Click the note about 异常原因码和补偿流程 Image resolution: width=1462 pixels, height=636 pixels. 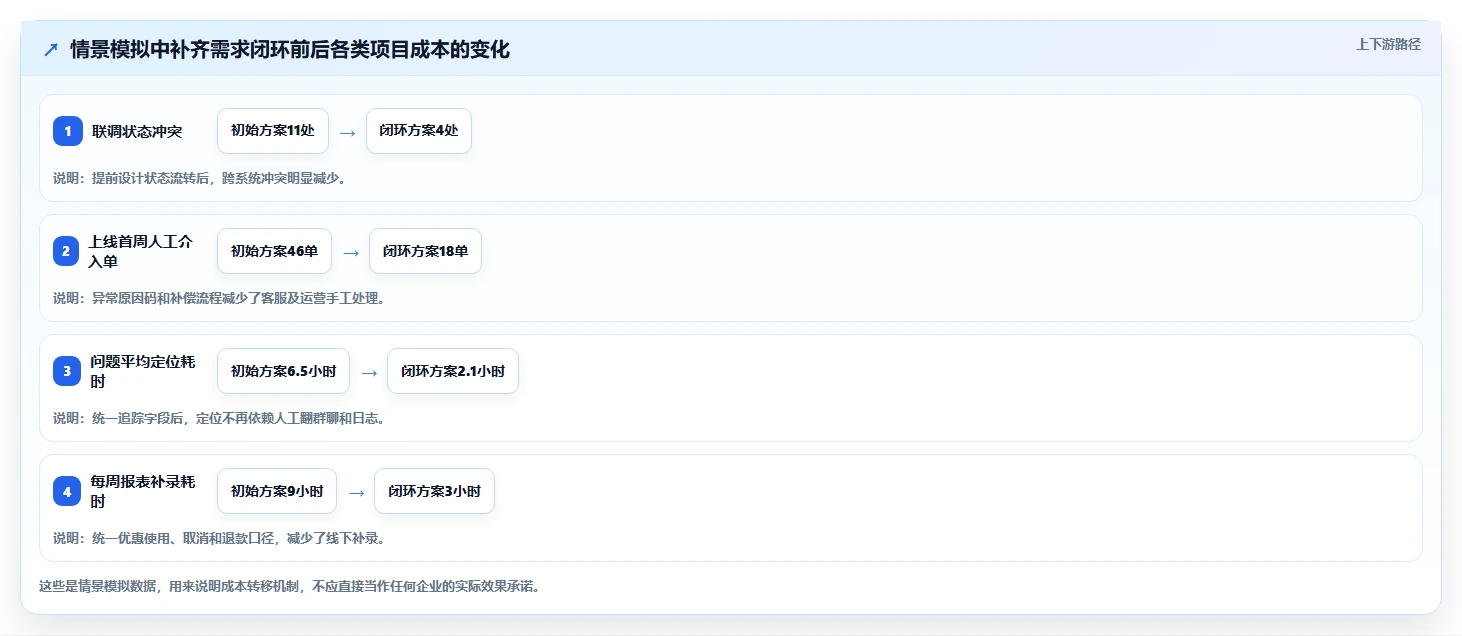point(219,298)
